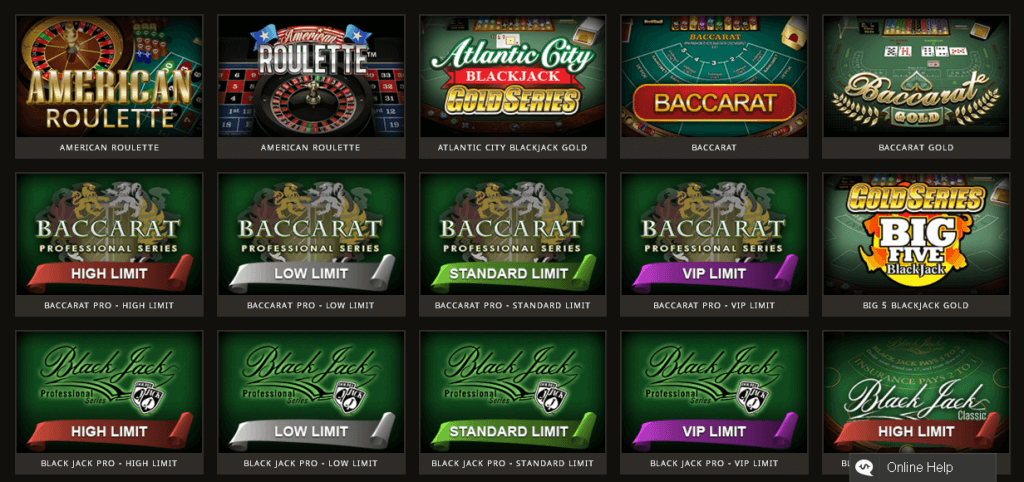Choose Black Jack Pro VIP Limit tile

tap(714, 392)
